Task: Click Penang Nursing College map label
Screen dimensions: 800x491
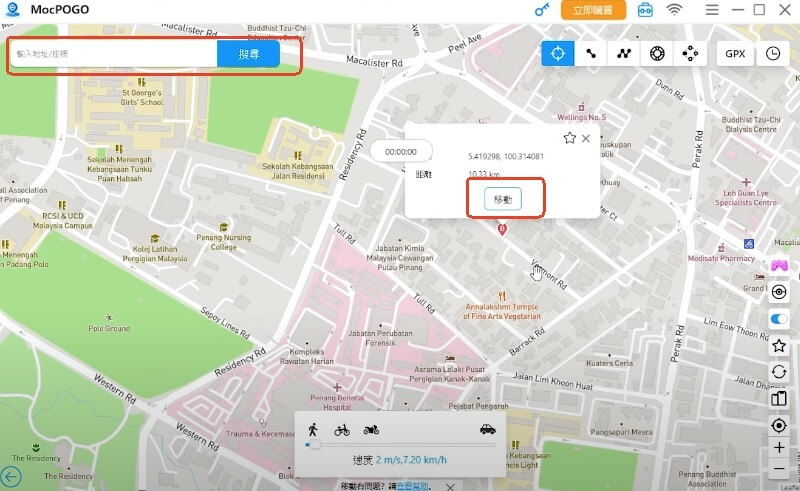Action: tap(223, 242)
